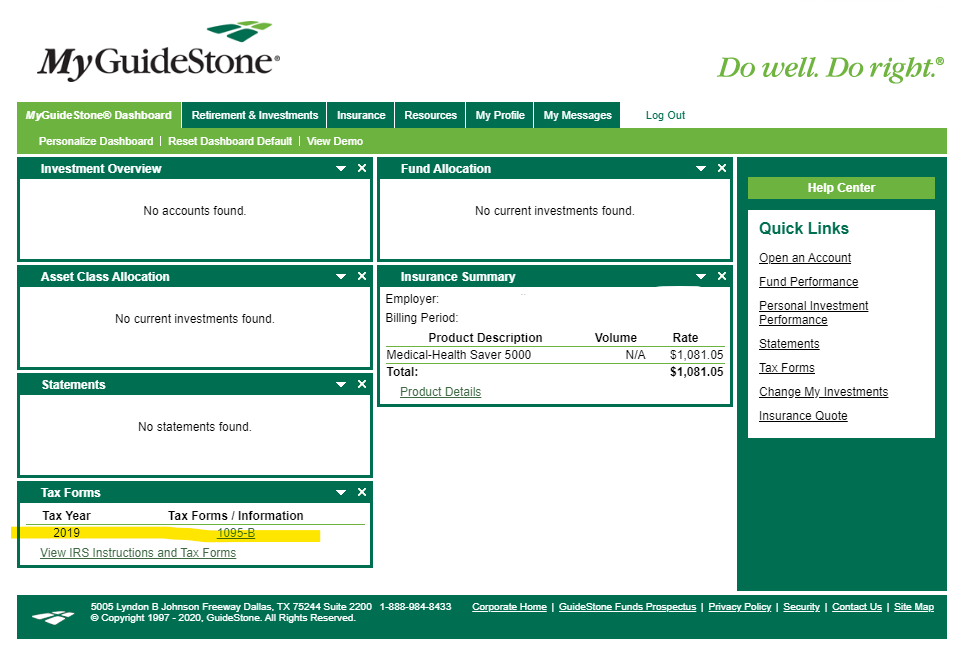The height and width of the screenshot is (654, 976).
Task: Collapse the Investment Overview panel arrow
Action: [x=341, y=169]
